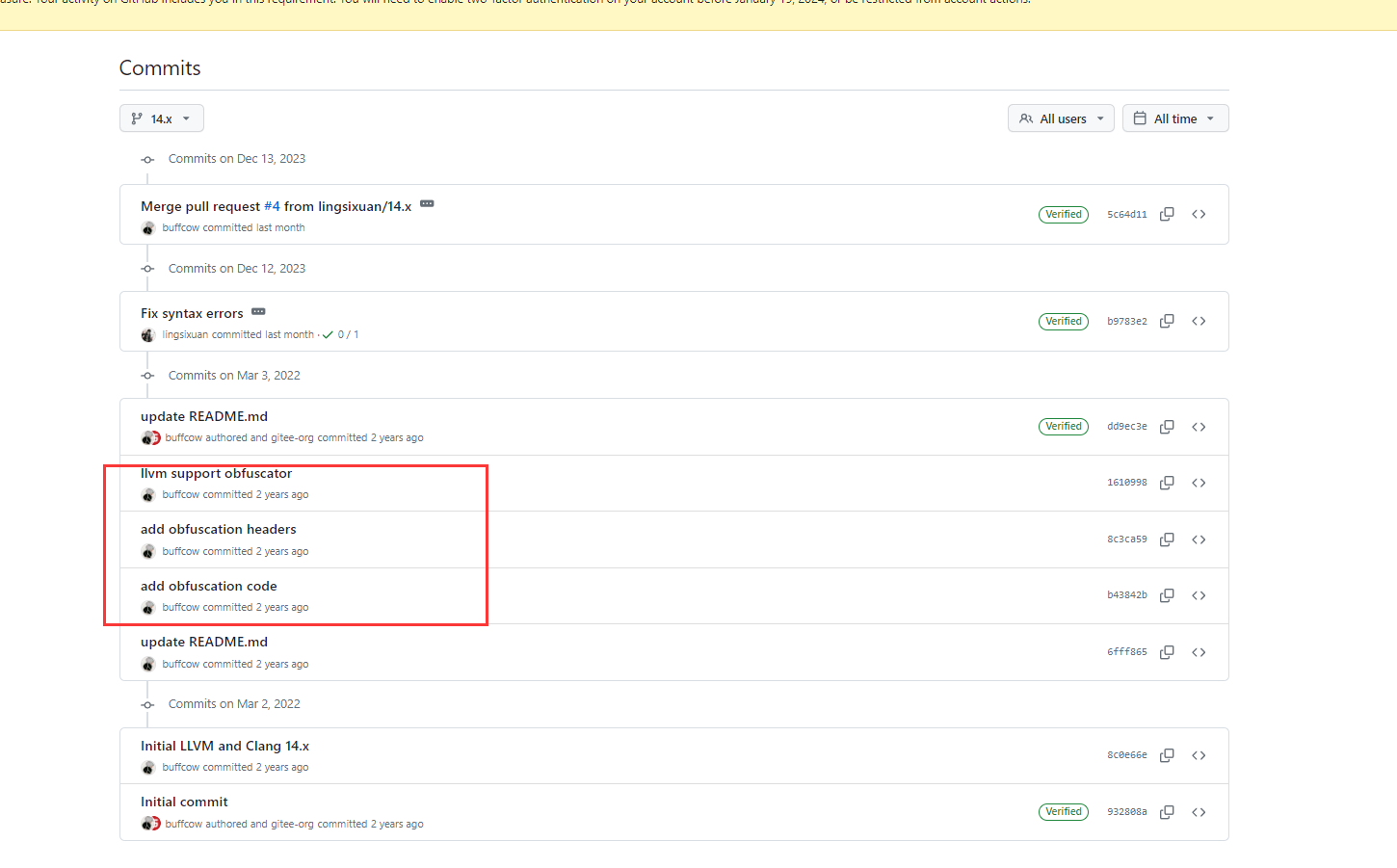Copy full SHA for commit 5c64d11
The width and height of the screenshot is (1397, 868).
(x=1167, y=214)
